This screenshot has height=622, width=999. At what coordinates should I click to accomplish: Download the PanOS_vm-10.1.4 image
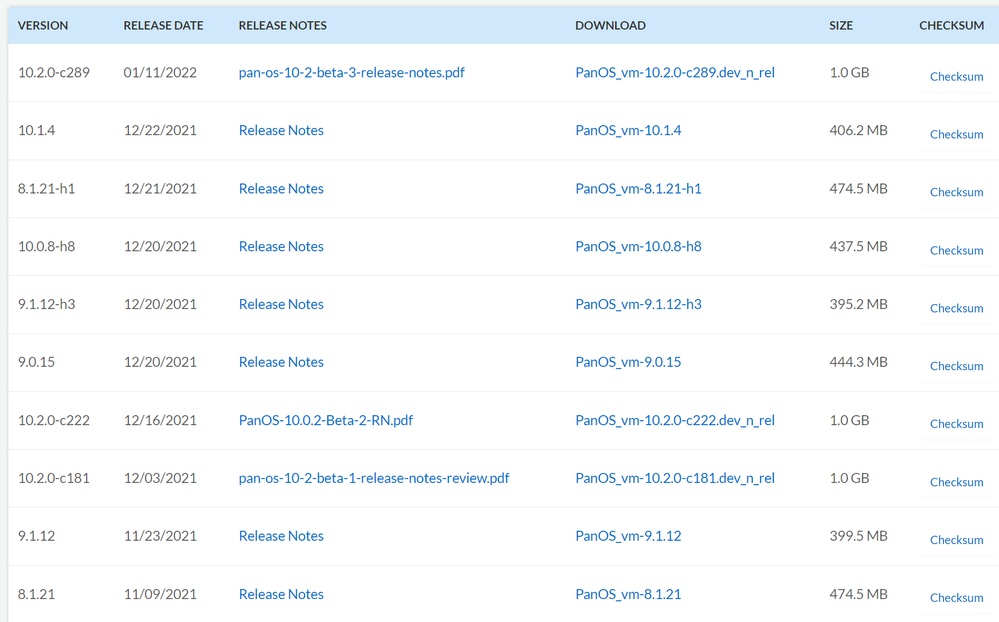tap(628, 131)
